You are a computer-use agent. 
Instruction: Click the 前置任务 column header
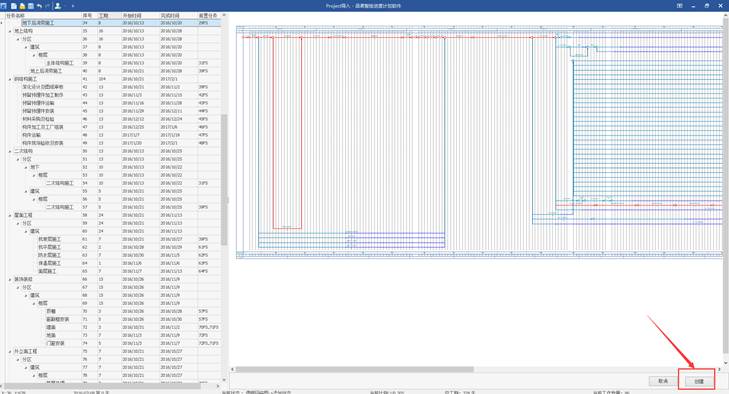(209, 16)
